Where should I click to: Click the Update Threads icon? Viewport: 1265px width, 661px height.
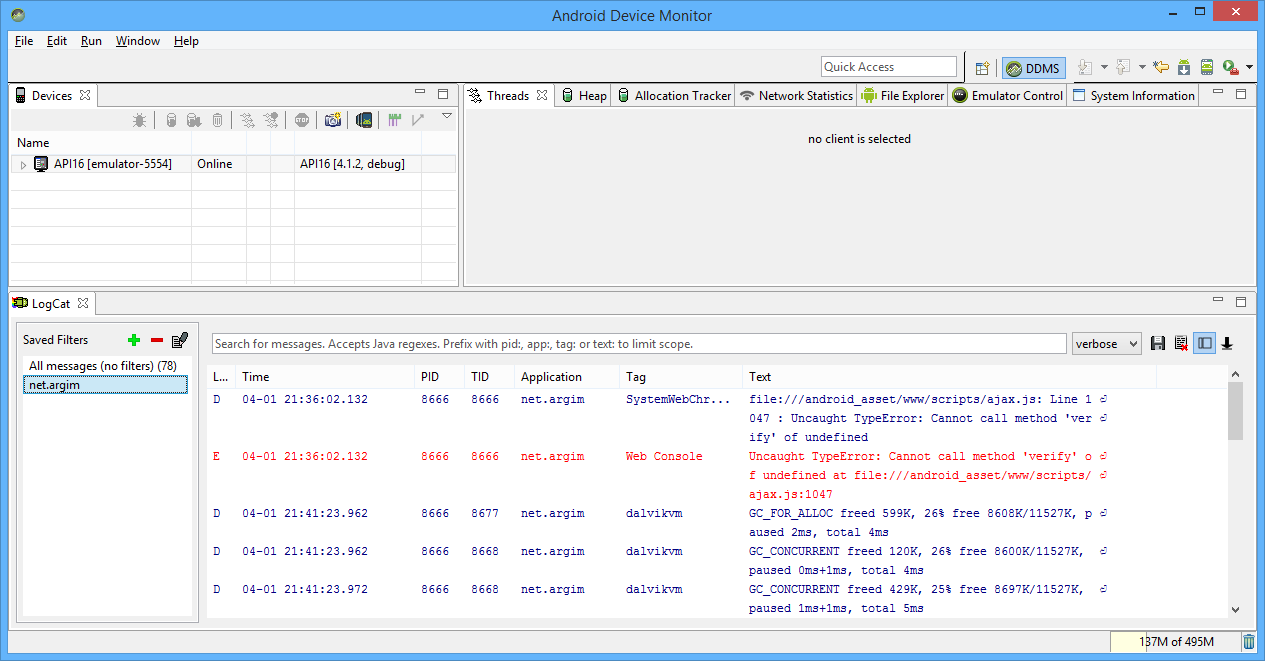[247, 120]
